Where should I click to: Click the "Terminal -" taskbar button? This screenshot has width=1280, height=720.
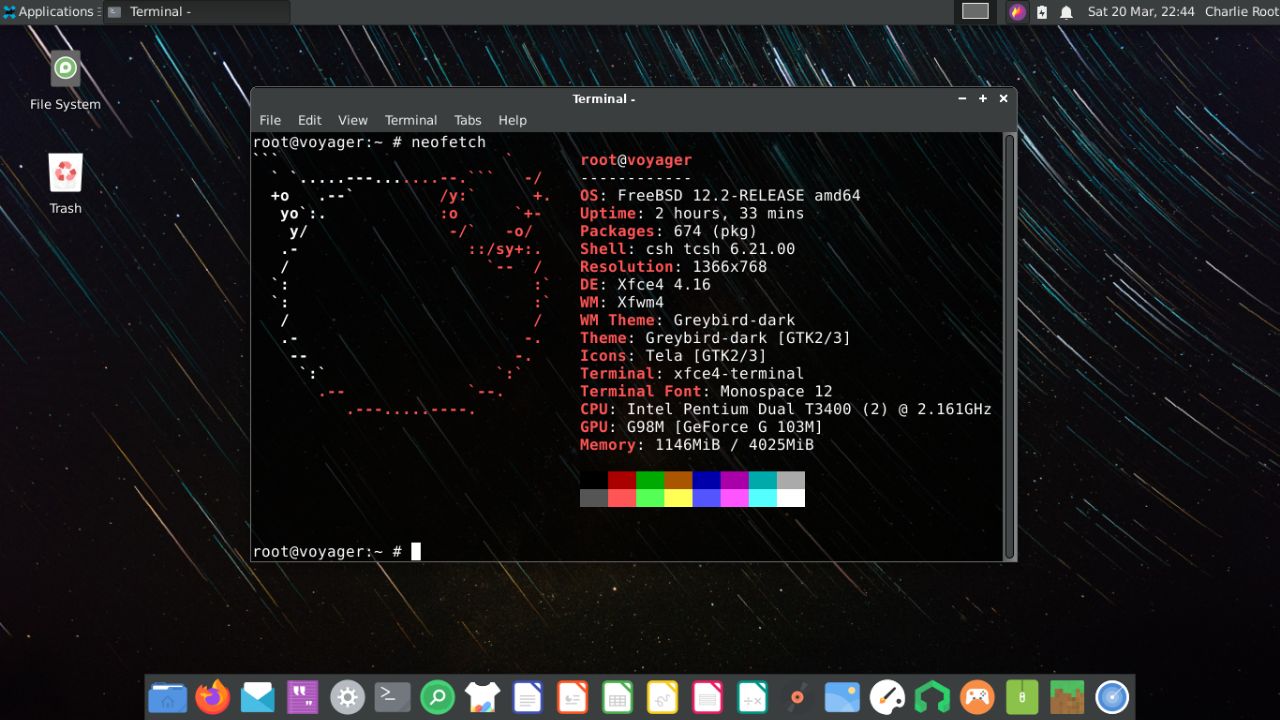pyautogui.click(x=196, y=12)
